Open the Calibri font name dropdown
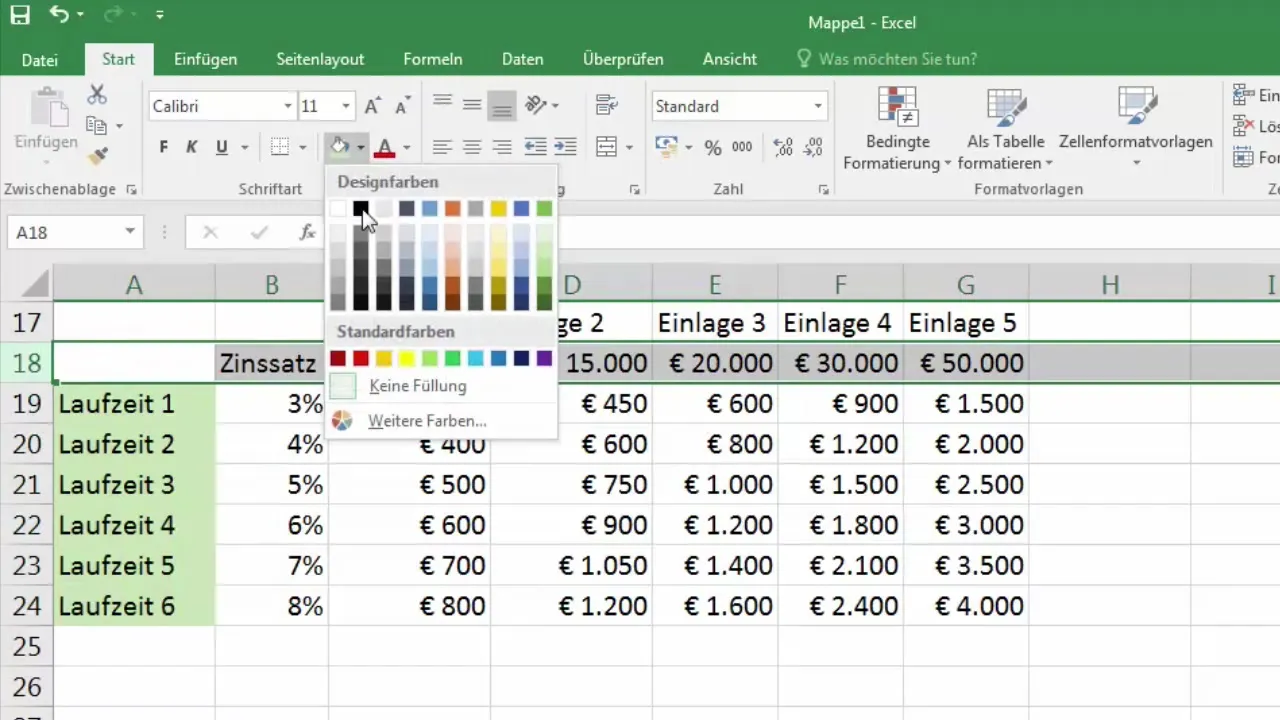The height and width of the screenshot is (720, 1280). (x=288, y=106)
